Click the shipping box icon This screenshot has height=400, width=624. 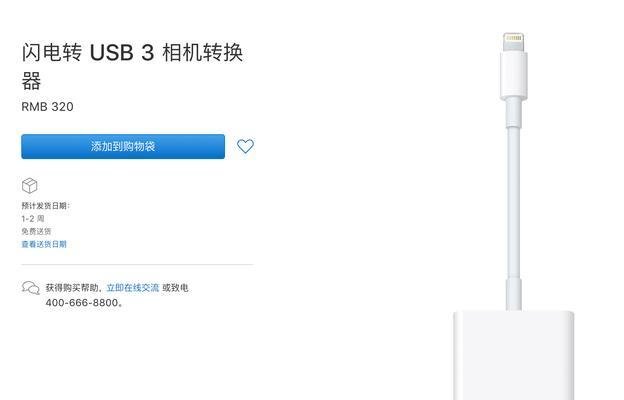(29, 185)
